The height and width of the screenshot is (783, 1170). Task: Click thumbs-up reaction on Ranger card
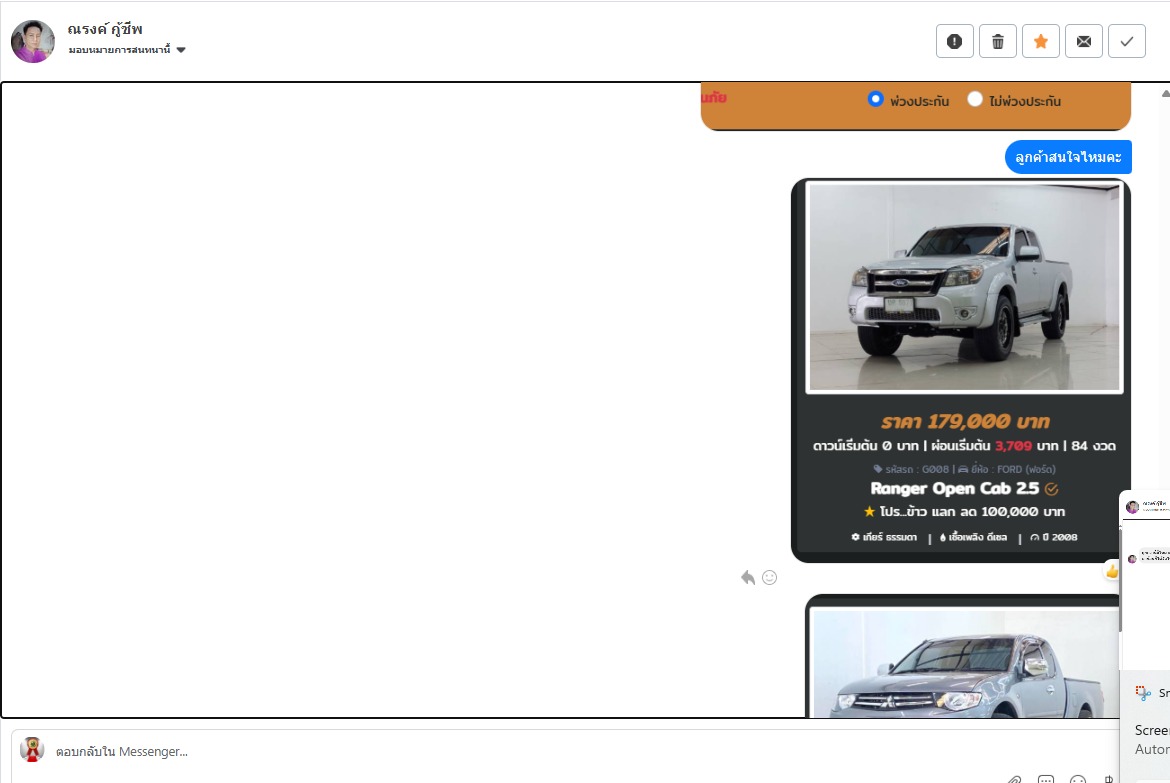pos(1112,572)
